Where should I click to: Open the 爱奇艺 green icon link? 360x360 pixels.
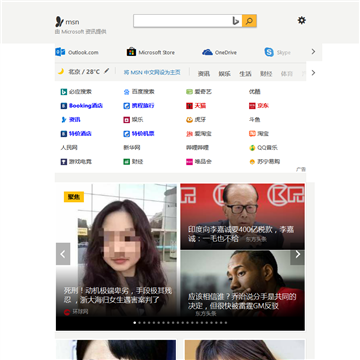[189, 92]
